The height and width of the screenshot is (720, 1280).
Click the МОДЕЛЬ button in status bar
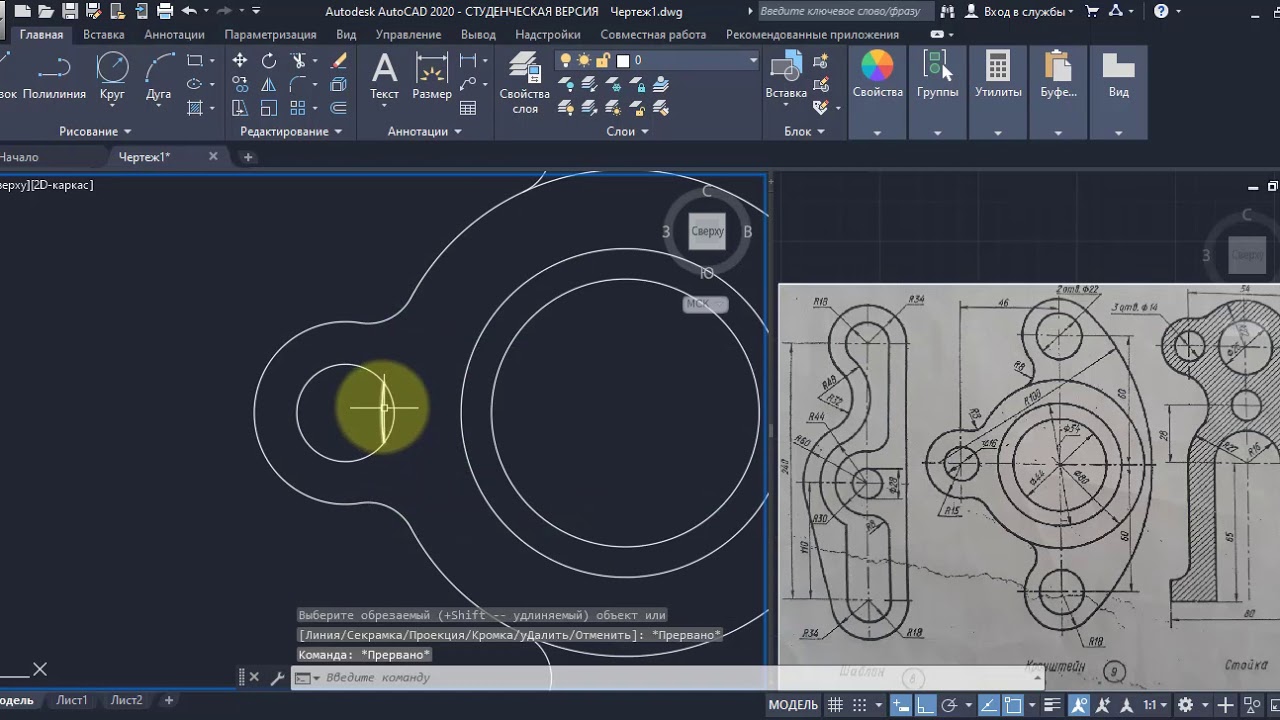point(793,705)
